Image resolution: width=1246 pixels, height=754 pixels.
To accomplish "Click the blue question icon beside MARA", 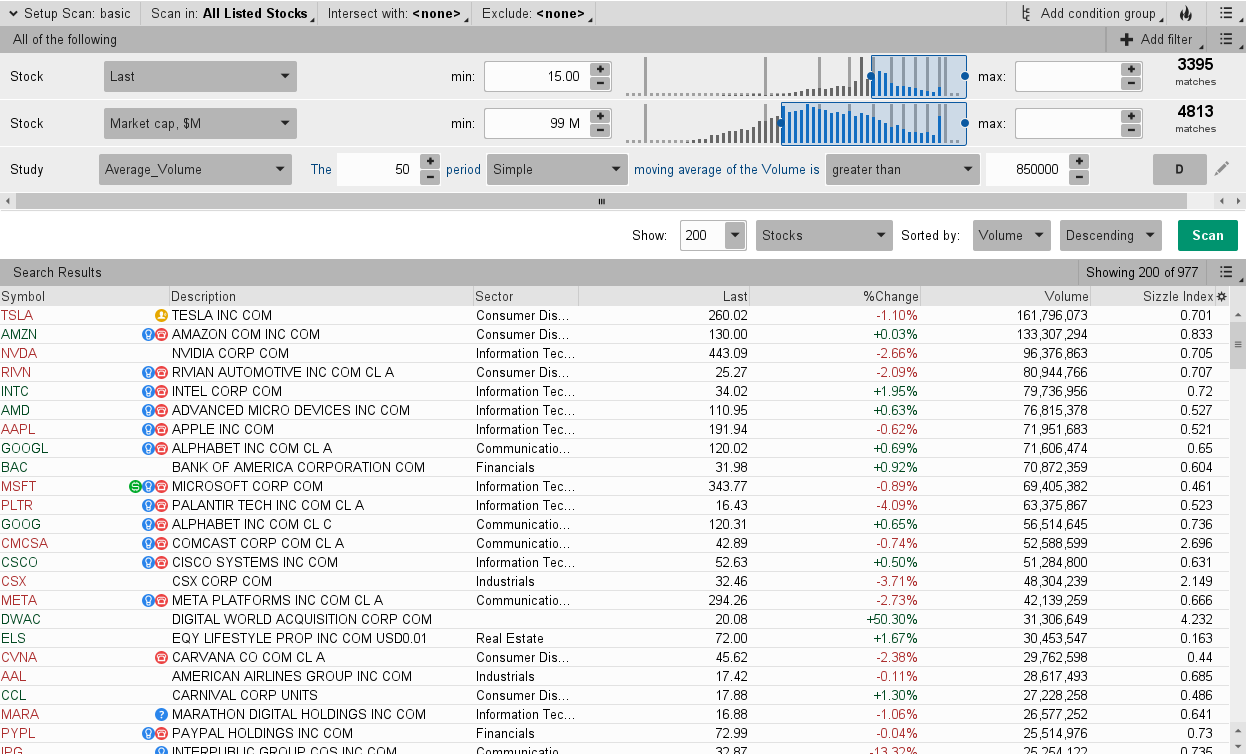I will click(x=161, y=714).
